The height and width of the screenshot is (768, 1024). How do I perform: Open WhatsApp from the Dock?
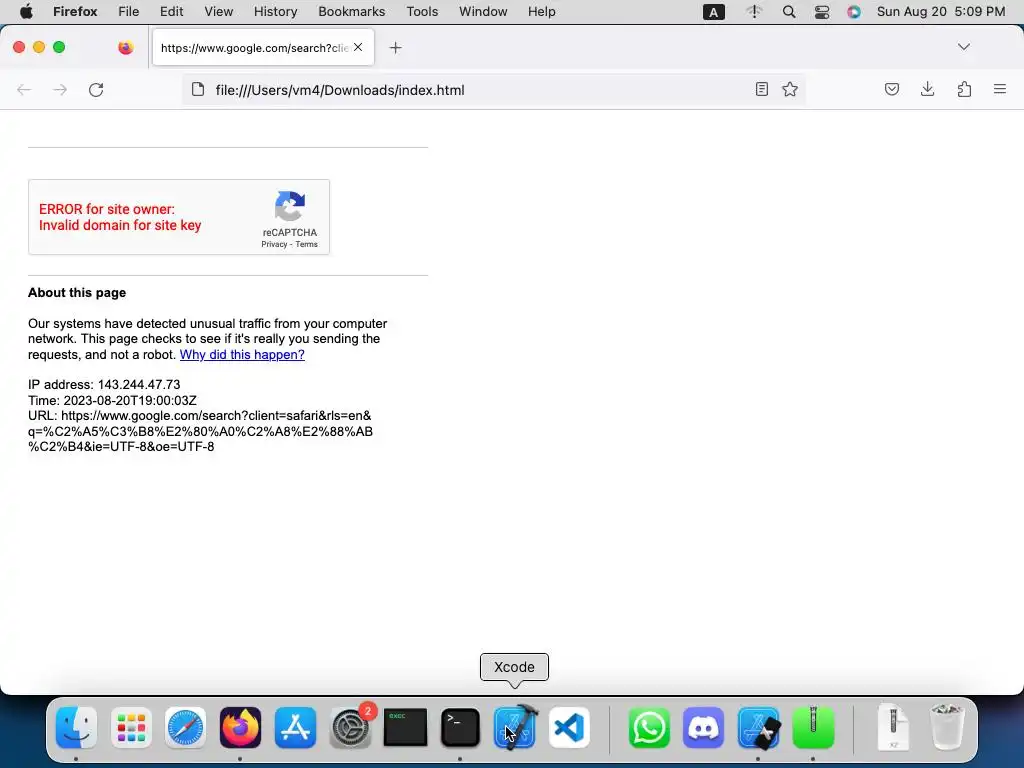pyautogui.click(x=649, y=728)
